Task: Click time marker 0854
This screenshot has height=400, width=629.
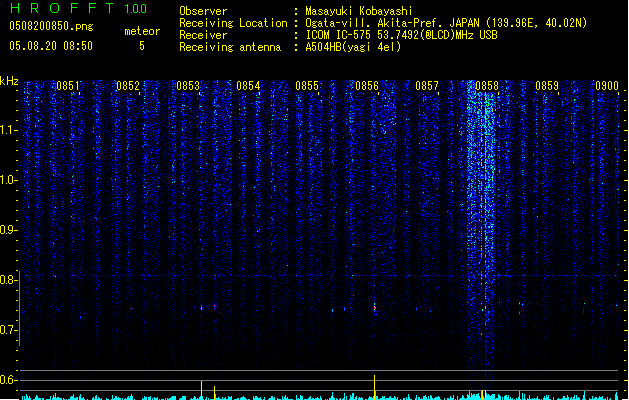Action: [x=248, y=85]
